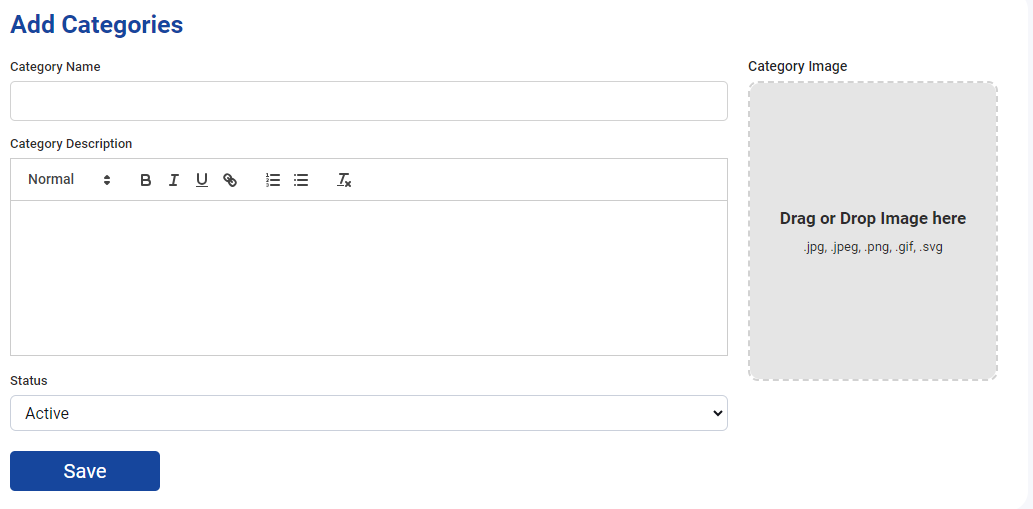Clear text formatting with the Tx icon
The image size is (1033, 509).
(344, 180)
